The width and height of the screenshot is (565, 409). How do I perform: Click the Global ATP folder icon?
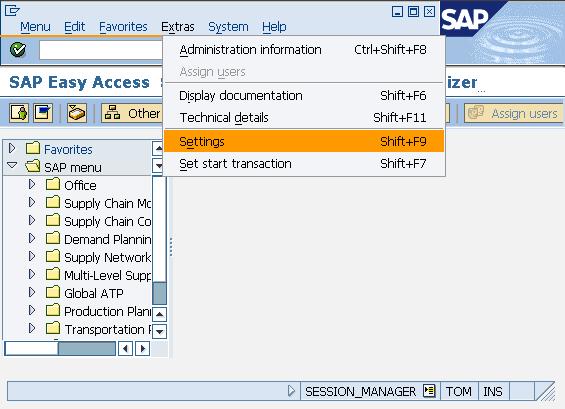[53, 292]
